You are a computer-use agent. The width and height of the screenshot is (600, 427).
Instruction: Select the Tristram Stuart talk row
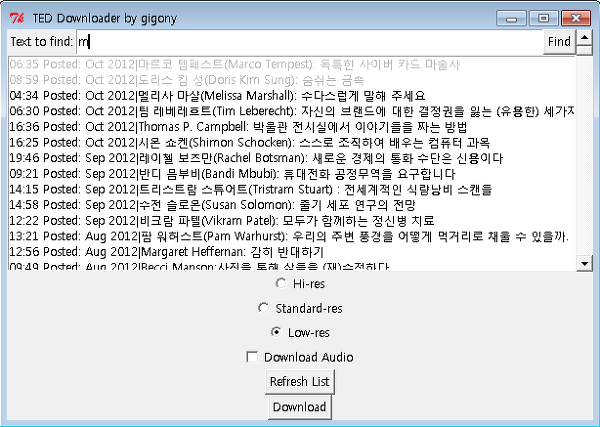pyautogui.click(x=292, y=190)
